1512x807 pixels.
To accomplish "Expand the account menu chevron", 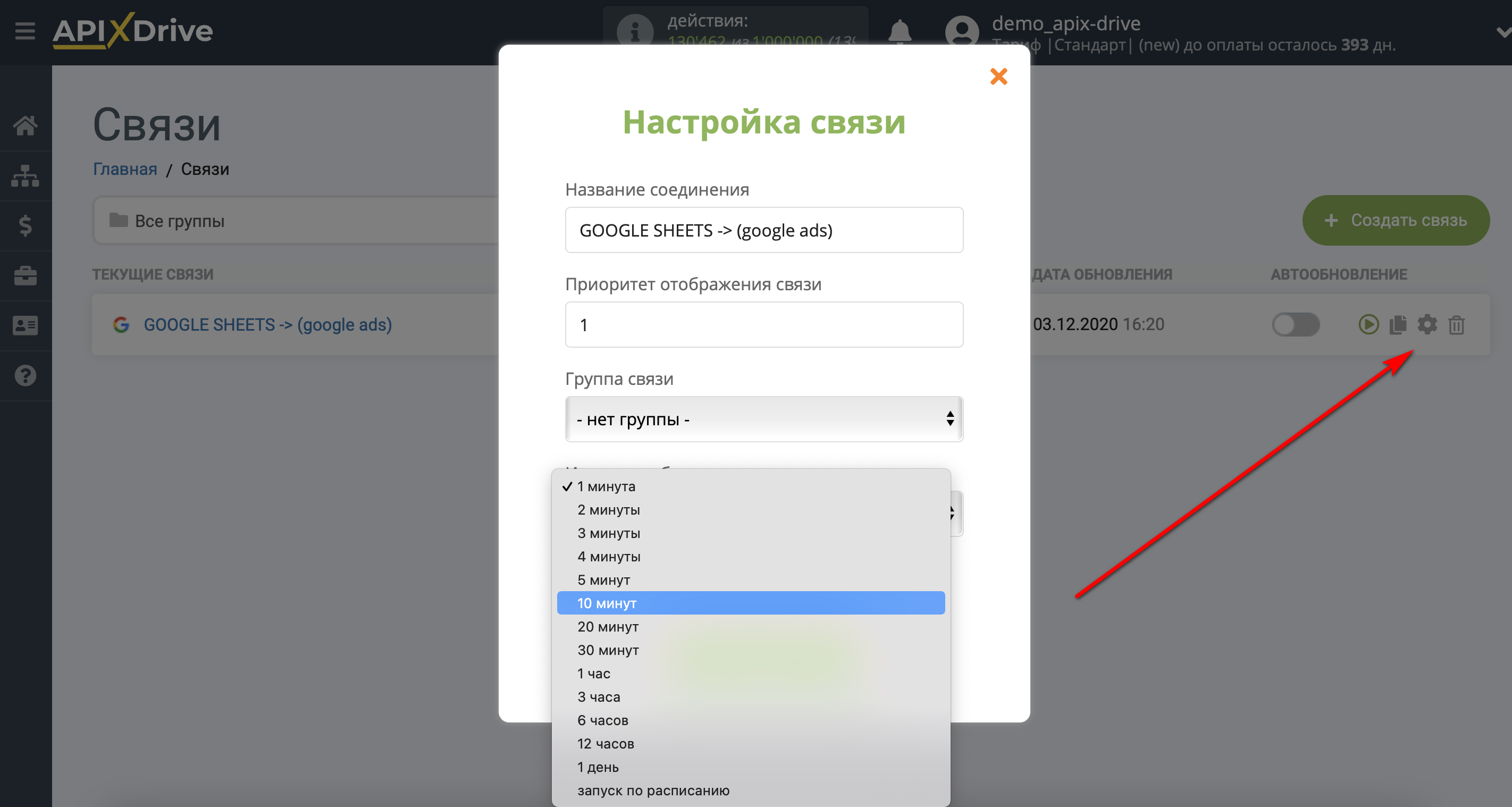I will coord(1503,32).
